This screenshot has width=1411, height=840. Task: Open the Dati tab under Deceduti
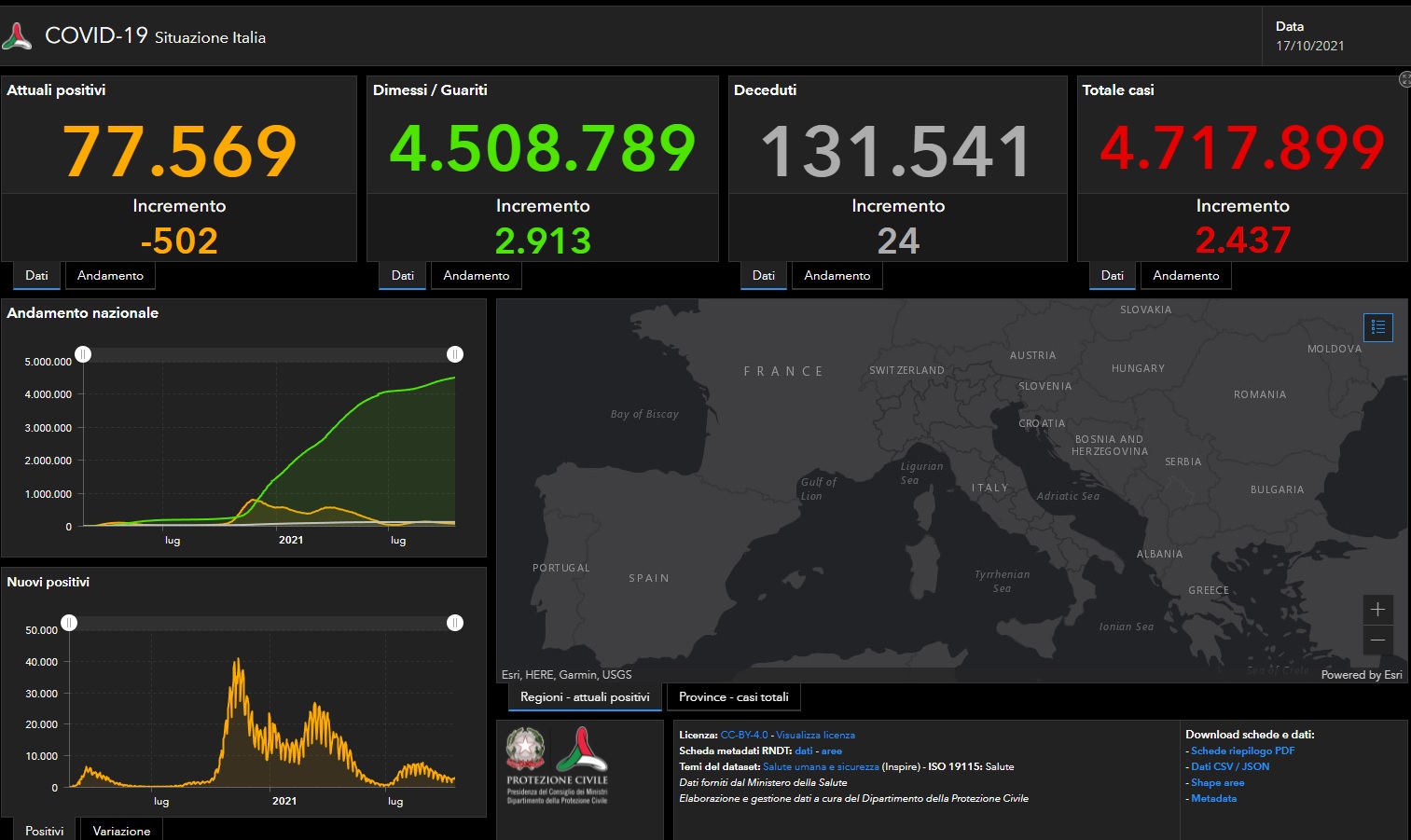pos(763,275)
